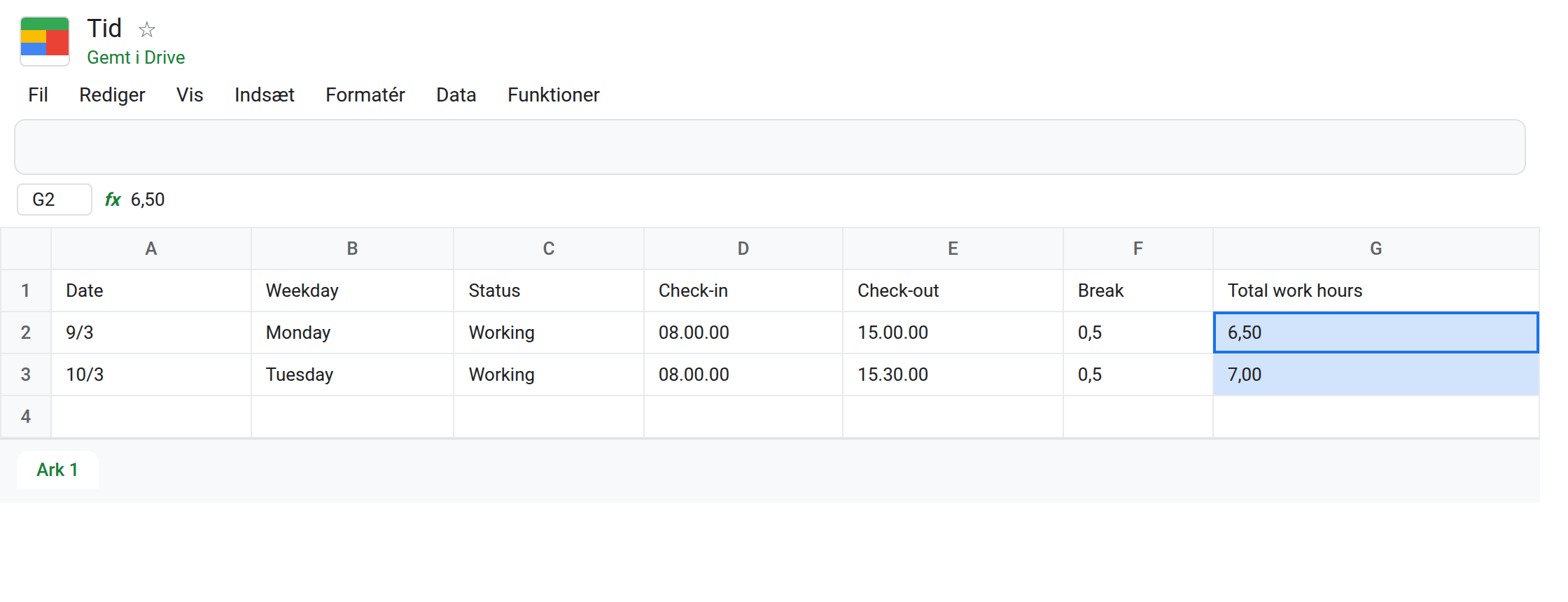Select column F header
Screen dimensions: 1568x602
click(x=1138, y=248)
